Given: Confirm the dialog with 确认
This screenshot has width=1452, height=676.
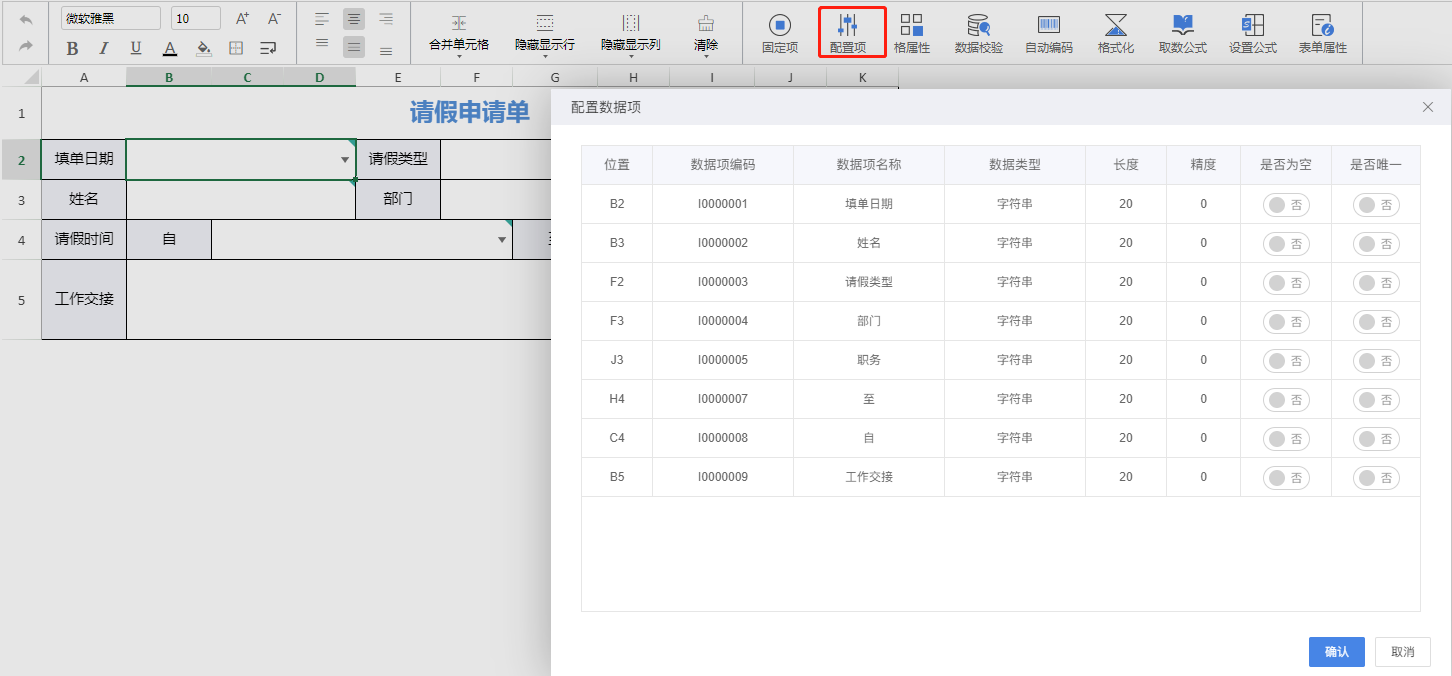Looking at the screenshot, I should pos(1337,652).
